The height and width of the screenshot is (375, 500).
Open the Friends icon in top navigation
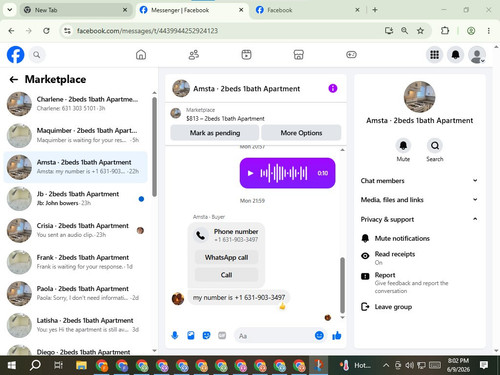pyautogui.click(x=194, y=55)
